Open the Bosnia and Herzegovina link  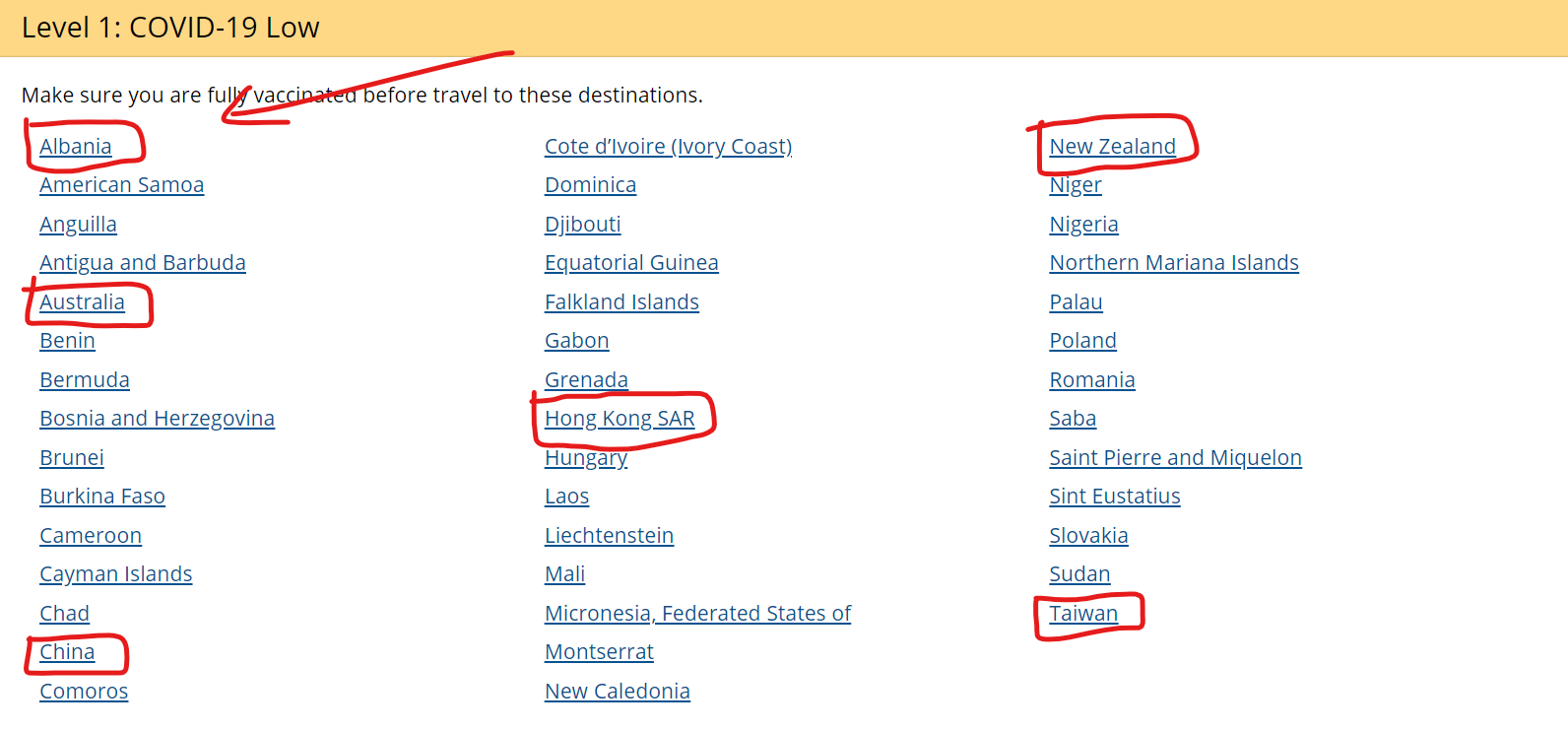[x=157, y=419]
